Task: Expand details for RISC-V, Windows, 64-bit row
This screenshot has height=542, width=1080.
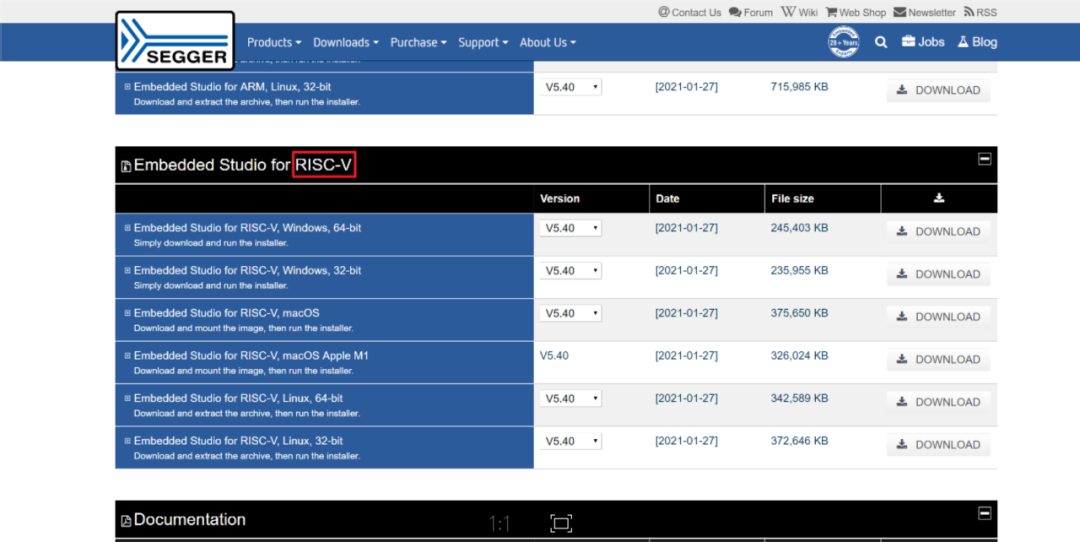Action: pos(127,227)
